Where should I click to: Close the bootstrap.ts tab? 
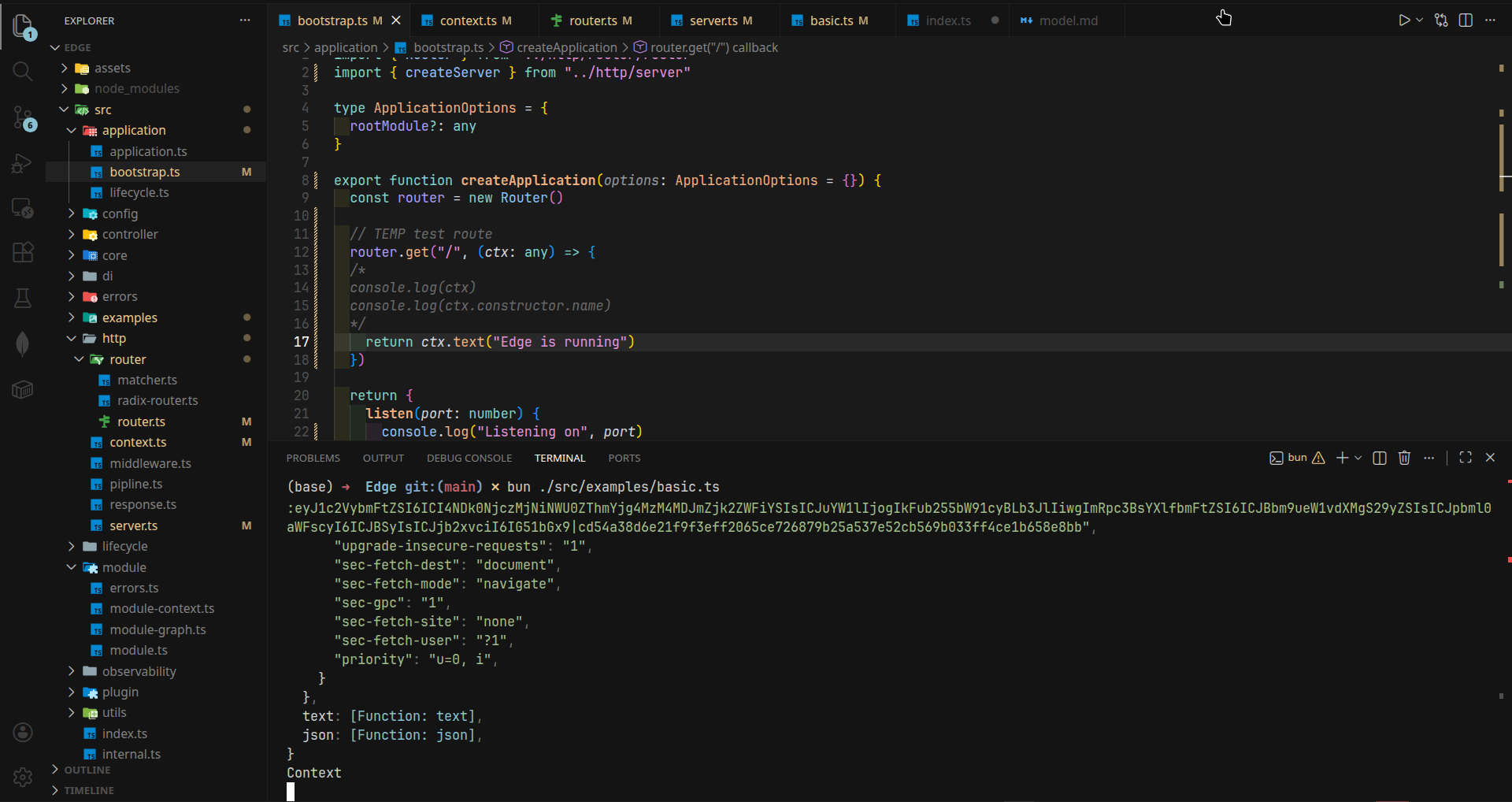pyautogui.click(x=396, y=20)
